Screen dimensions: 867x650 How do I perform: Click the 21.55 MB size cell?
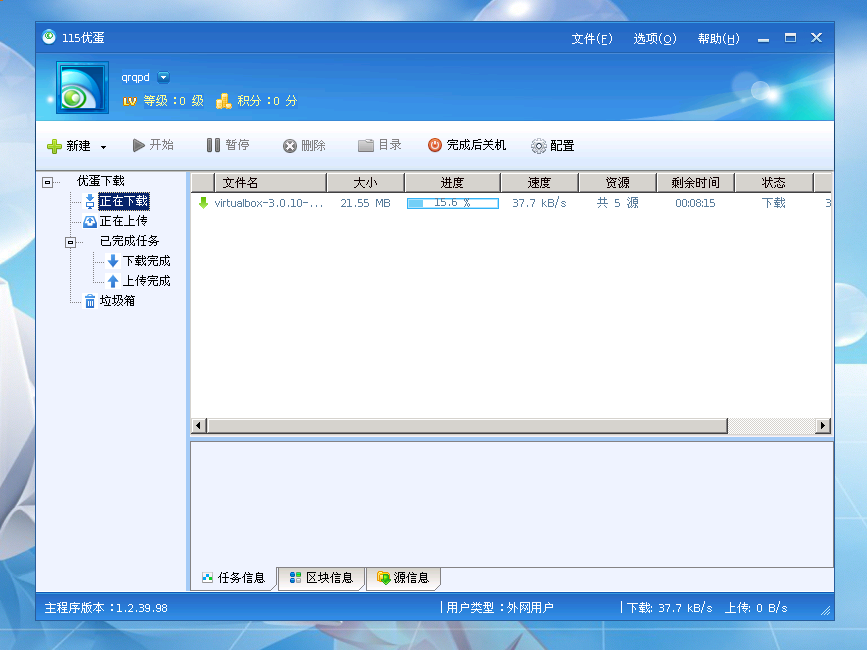point(365,203)
